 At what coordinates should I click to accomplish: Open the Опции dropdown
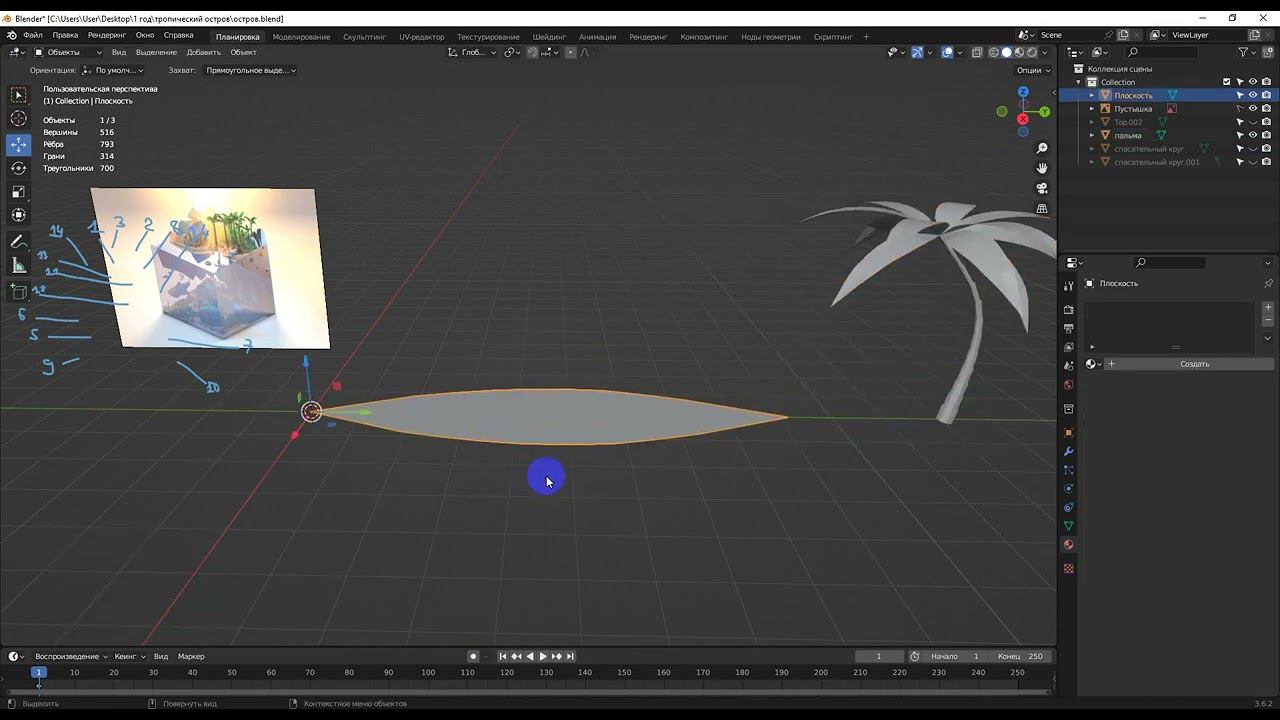click(x=1033, y=70)
